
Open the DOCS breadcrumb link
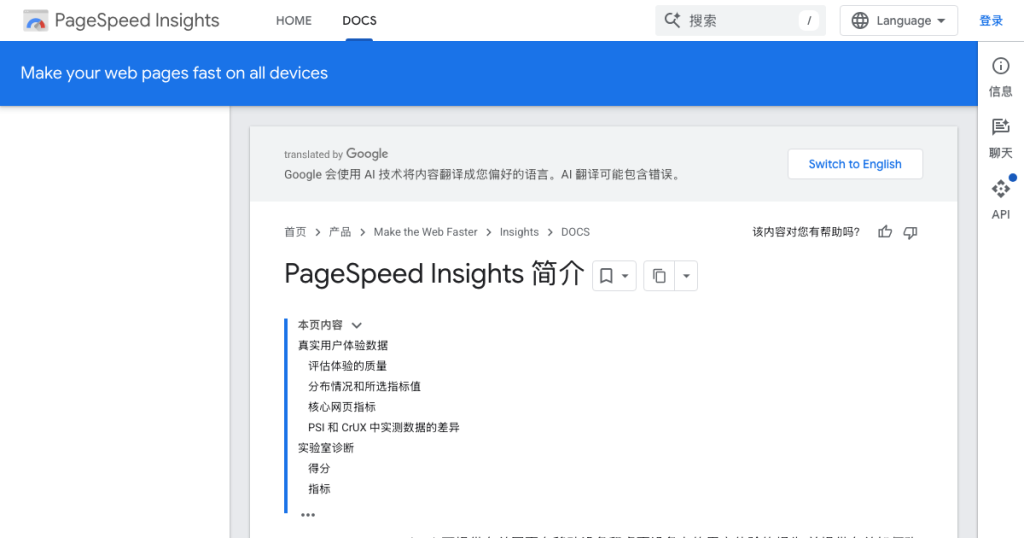575,232
